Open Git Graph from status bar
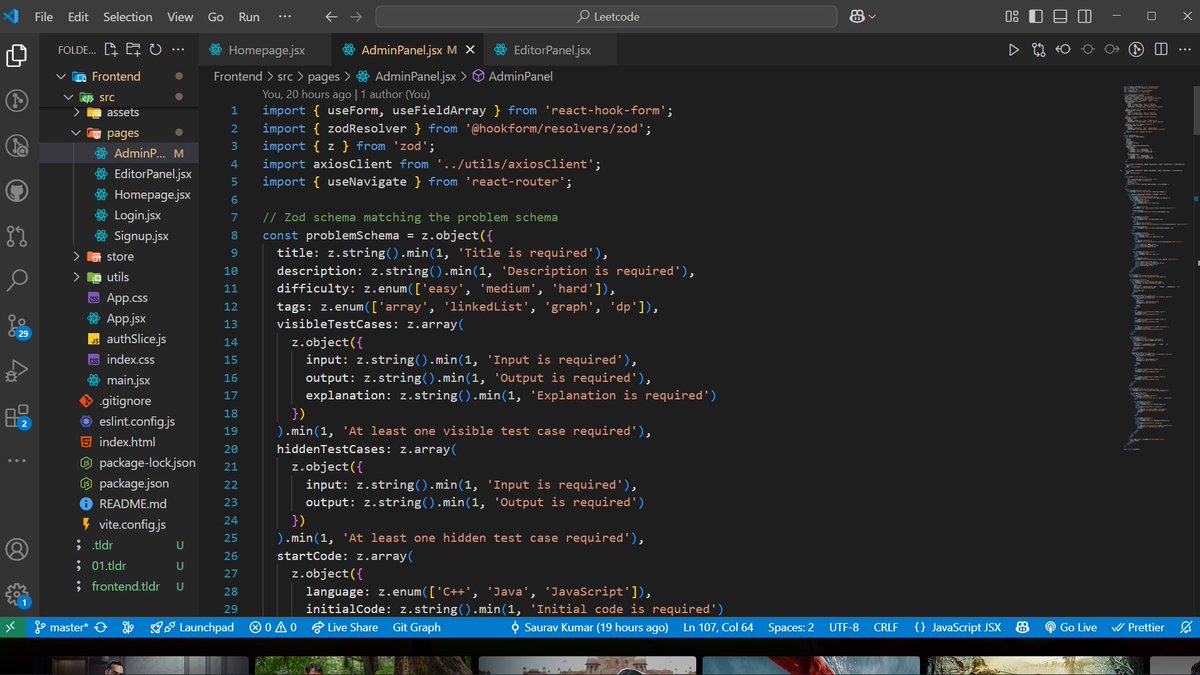The width and height of the screenshot is (1200, 675). (416, 627)
